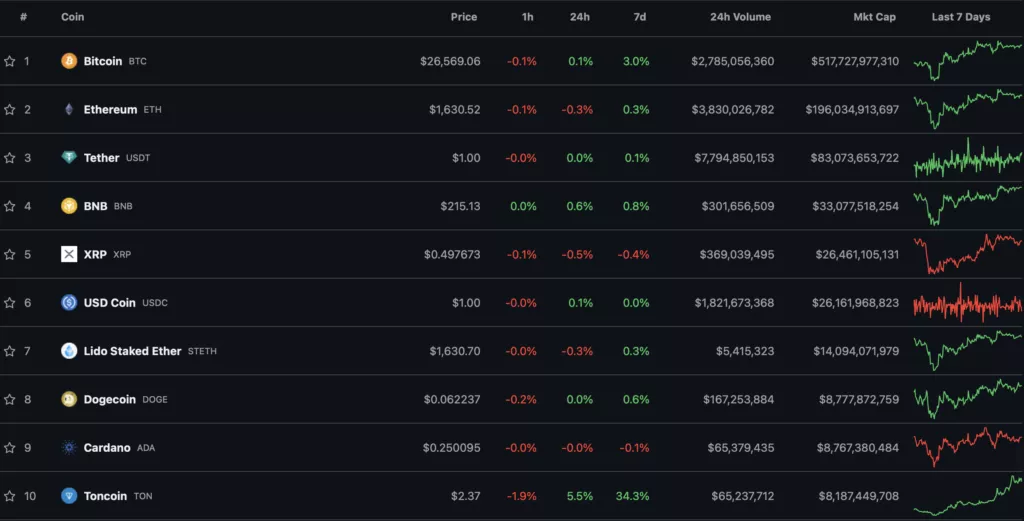This screenshot has width=1024, height=521.
Task: Open Lido Staked Ether's sparkline chart
Action: (968, 351)
